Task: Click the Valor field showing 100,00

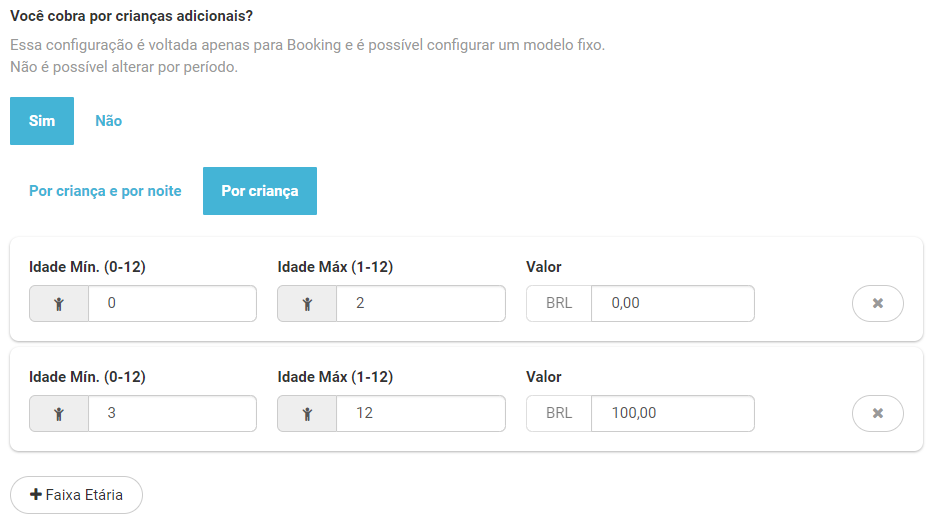Action: 672,412
